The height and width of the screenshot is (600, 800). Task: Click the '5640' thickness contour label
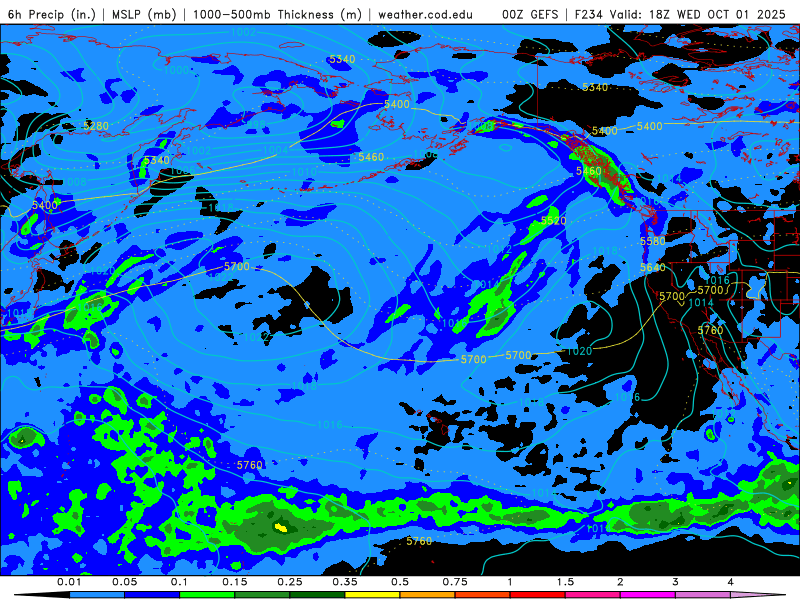coord(653,267)
